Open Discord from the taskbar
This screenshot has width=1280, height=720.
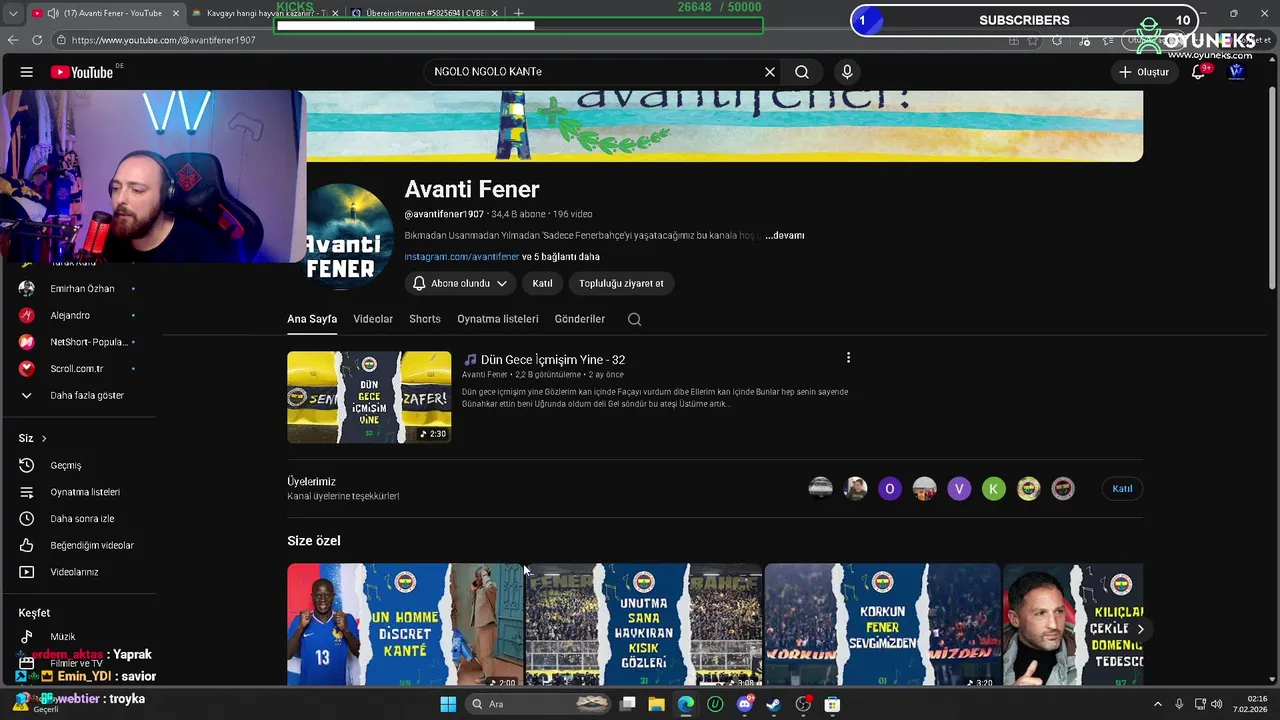pyautogui.click(x=744, y=704)
